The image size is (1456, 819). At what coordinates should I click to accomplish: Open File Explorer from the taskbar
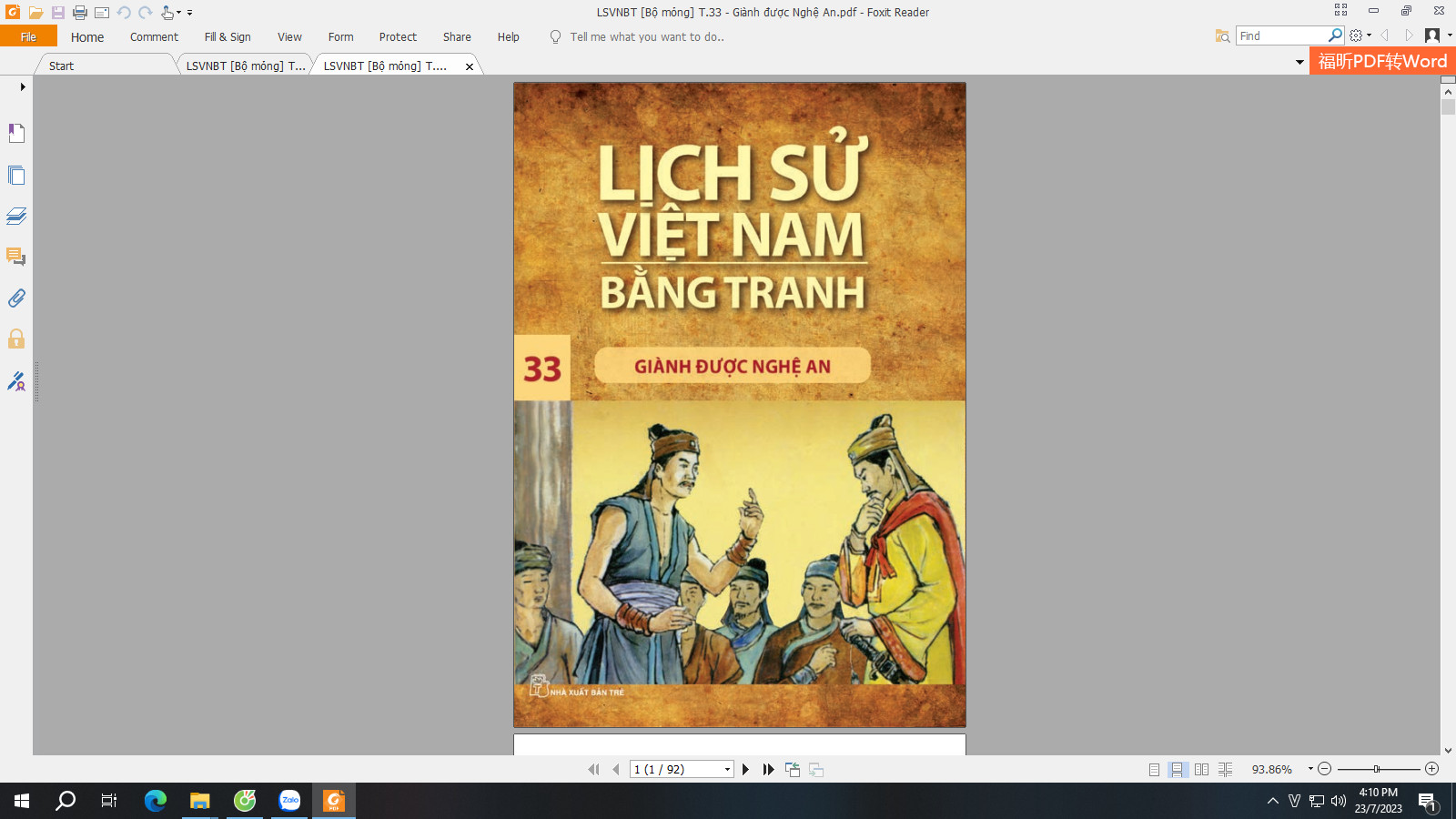click(x=200, y=801)
